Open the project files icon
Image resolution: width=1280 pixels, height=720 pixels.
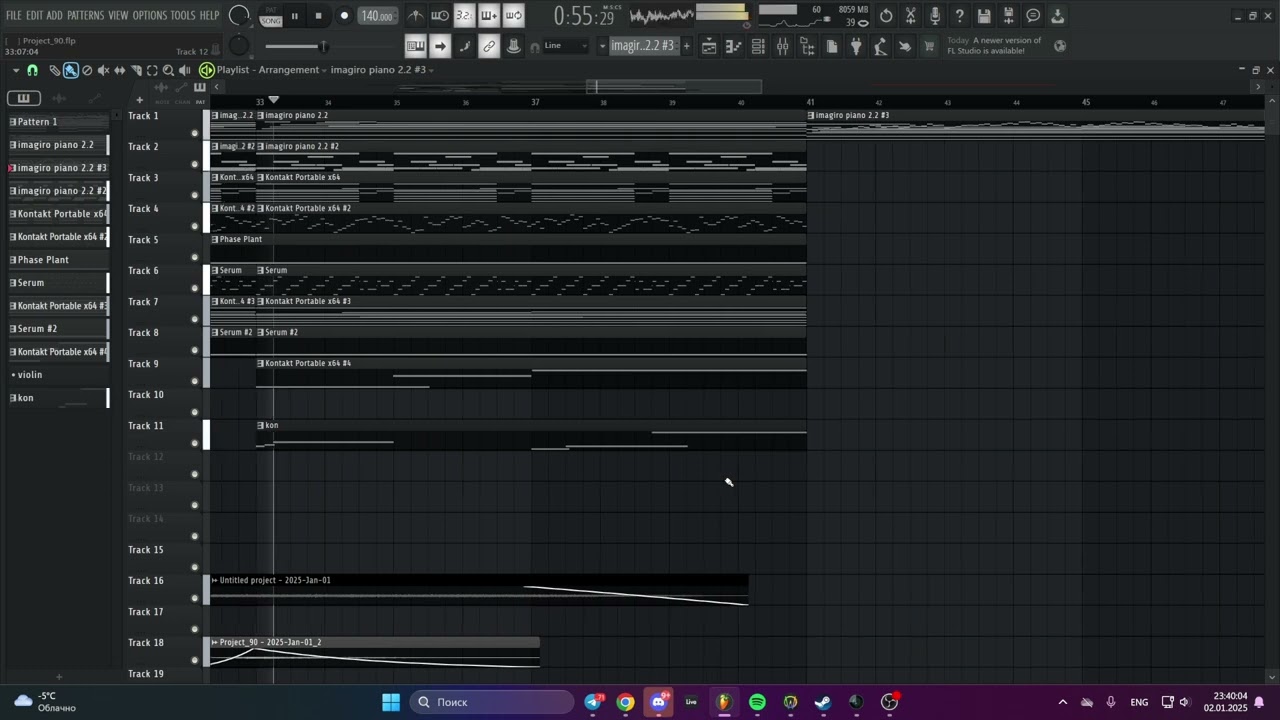point(831,46)
